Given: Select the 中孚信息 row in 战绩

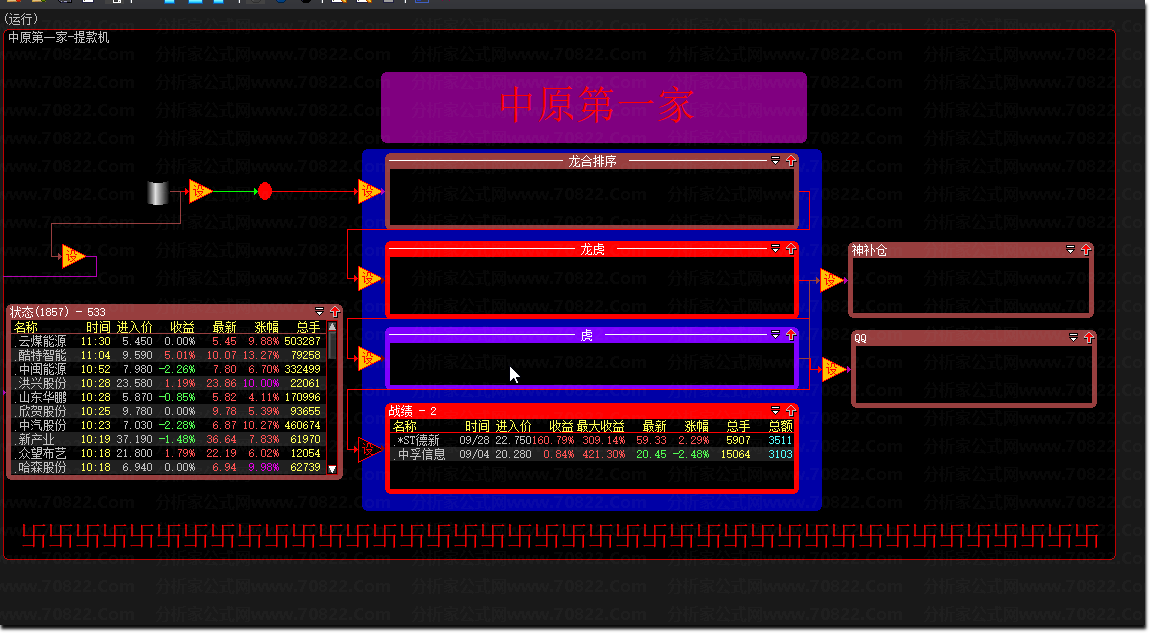Looking at the screenshot, I should (592, 455).
